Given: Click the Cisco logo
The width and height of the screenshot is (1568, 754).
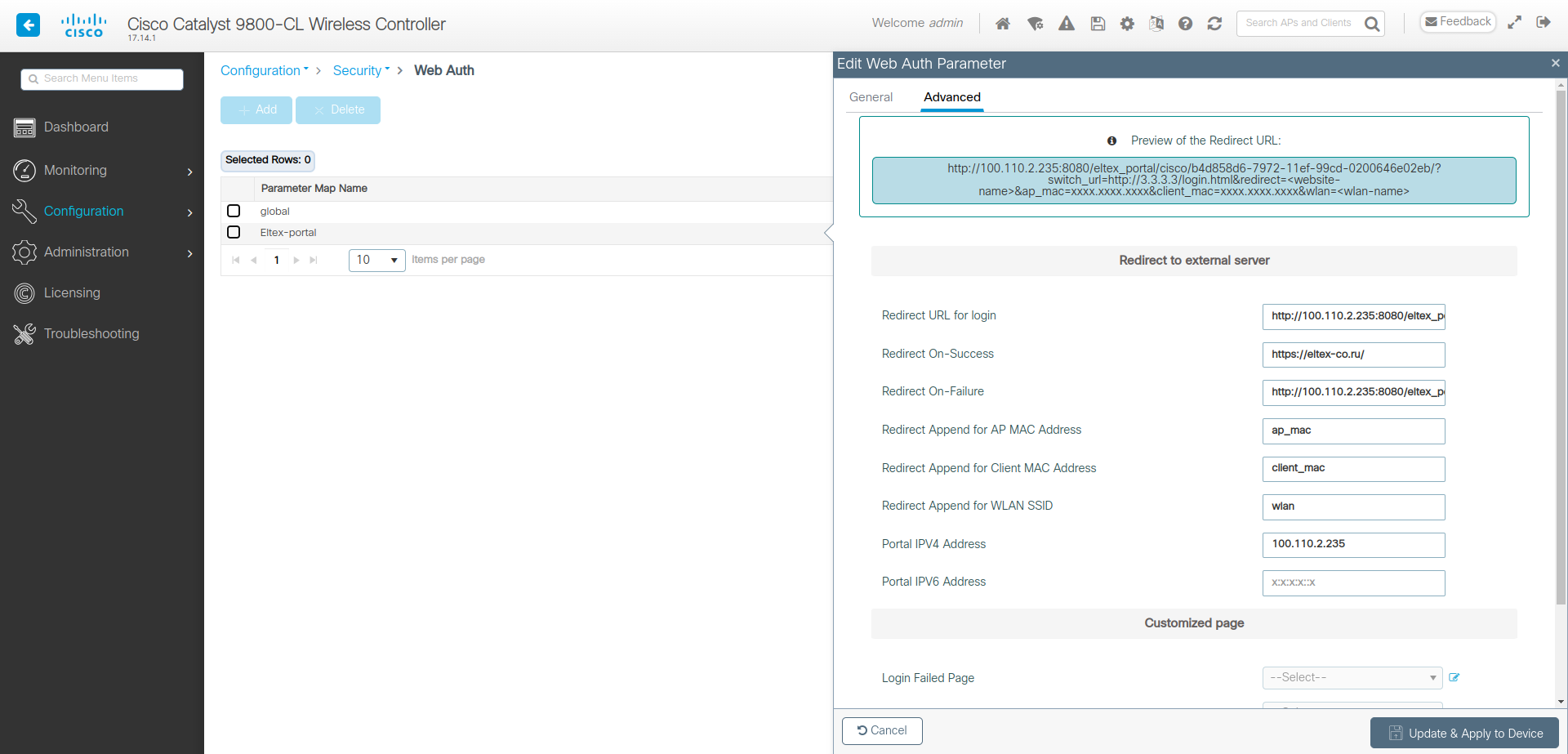Looking at the screenshot, I should [84, 25].
